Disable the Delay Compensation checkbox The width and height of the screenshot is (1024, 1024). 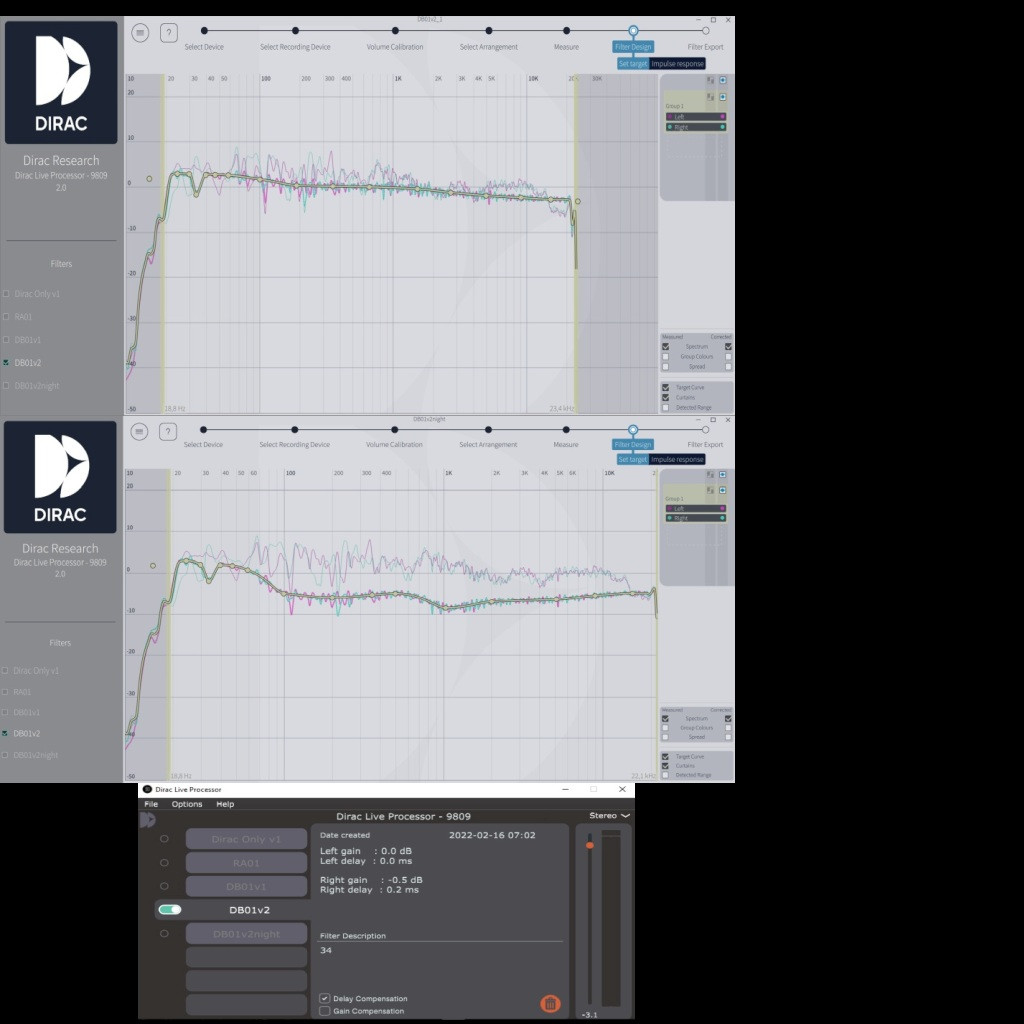click(325, 998)
